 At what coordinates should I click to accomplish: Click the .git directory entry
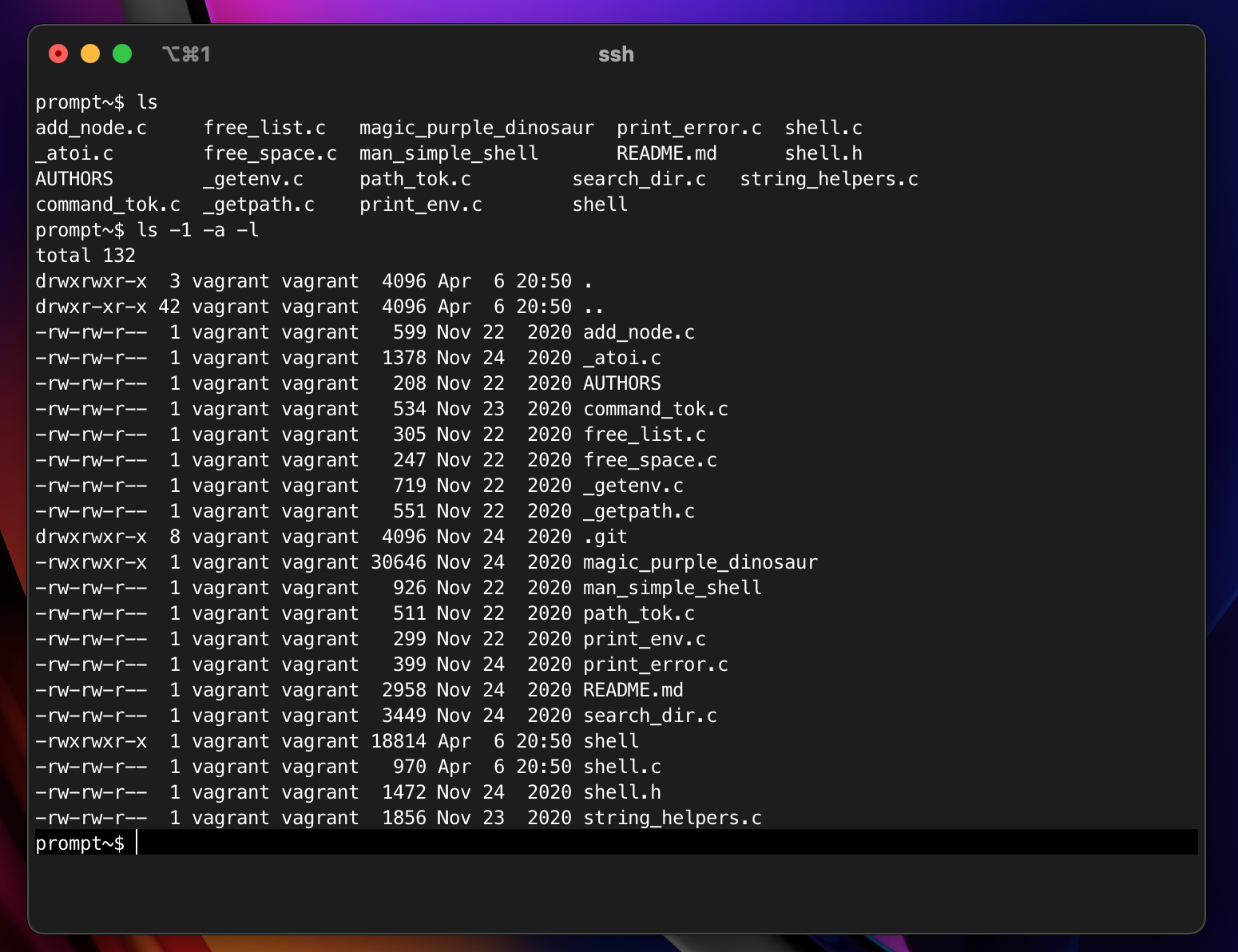(x=605, y=537)
